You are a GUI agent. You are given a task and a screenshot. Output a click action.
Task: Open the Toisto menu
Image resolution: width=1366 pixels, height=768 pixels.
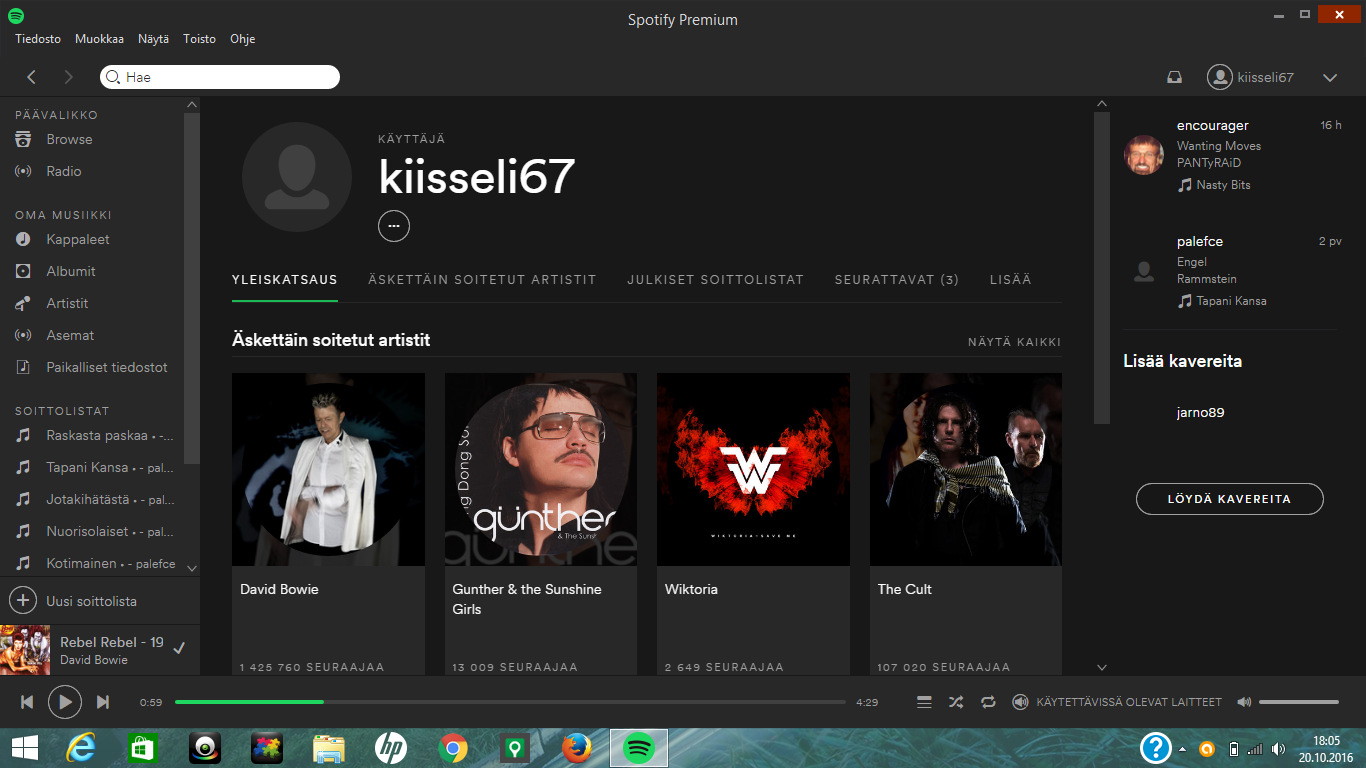click(199, 39)
